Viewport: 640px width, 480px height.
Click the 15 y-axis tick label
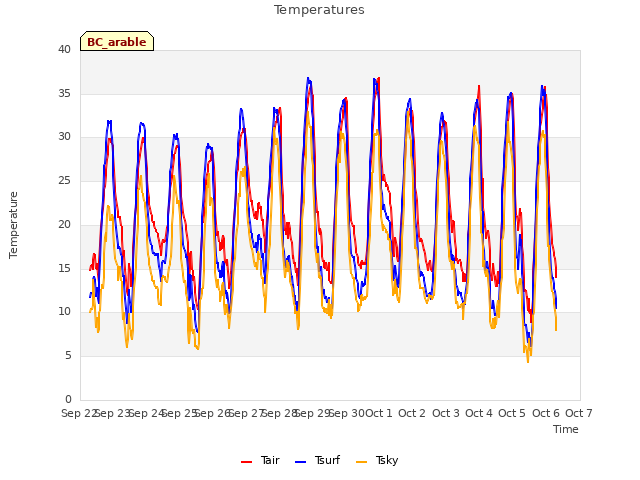(64, 268)
